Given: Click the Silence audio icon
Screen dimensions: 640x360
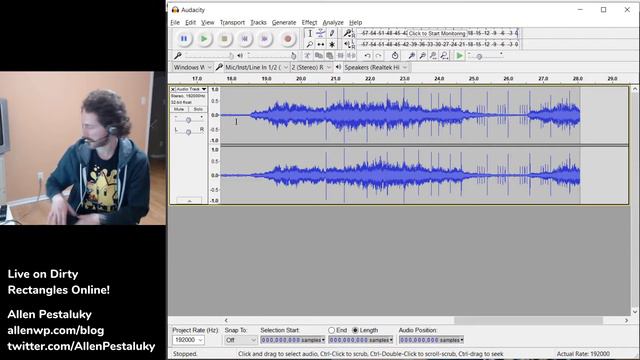Looking at the screenshot, I should coord(351,56).
